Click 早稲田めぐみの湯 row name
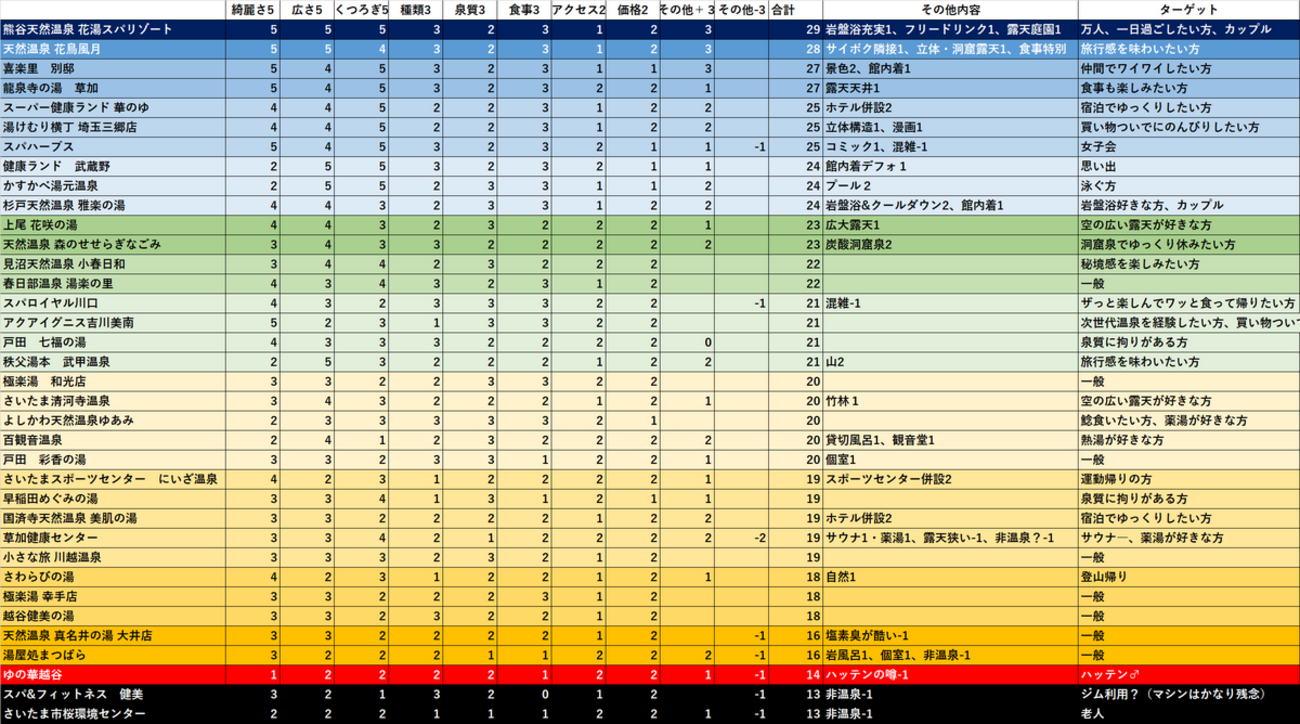This screenshot has width=1300, height=724. pos(114,498)
